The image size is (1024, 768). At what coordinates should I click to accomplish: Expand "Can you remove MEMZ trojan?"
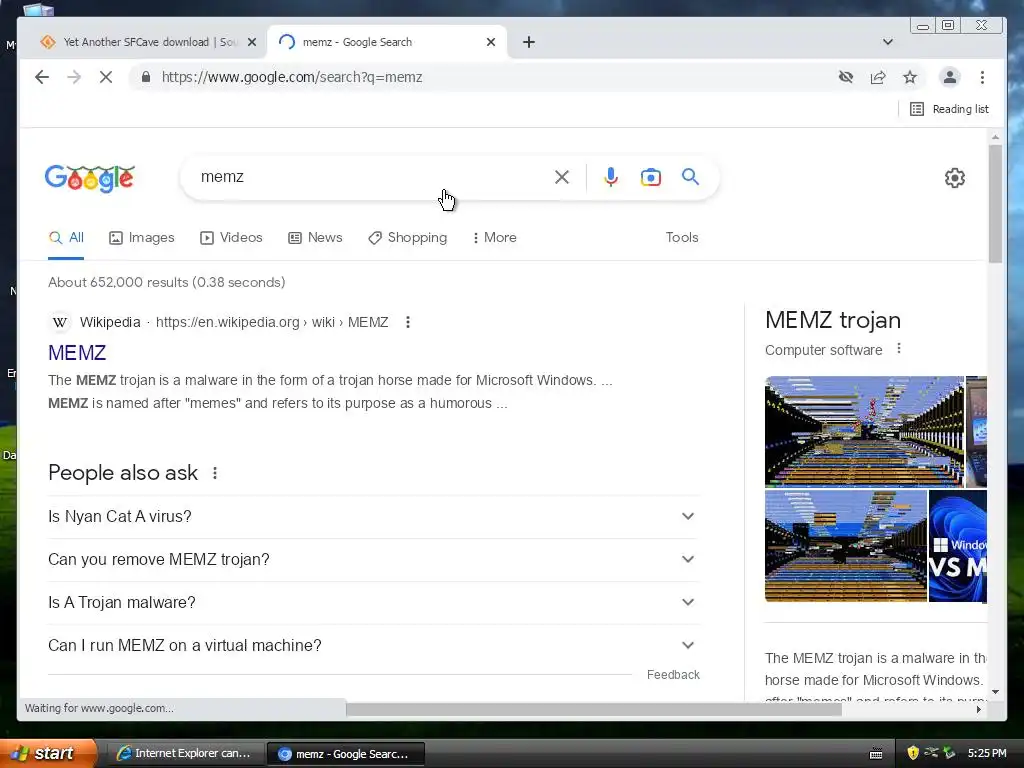click(374, 560)
